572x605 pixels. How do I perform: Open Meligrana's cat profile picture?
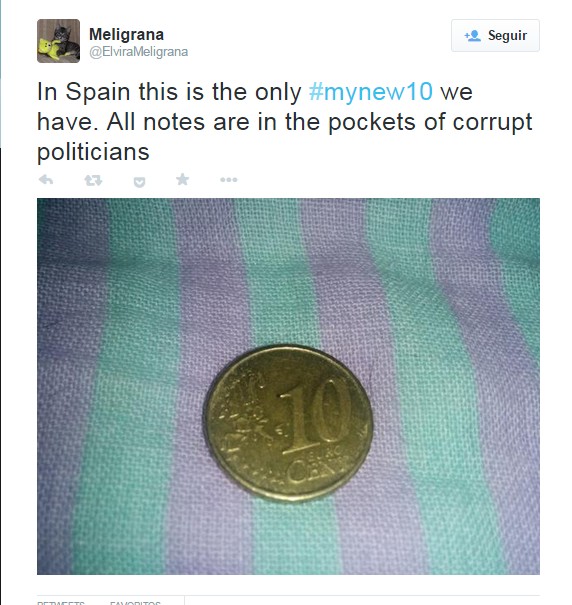[x=58, y=41]
